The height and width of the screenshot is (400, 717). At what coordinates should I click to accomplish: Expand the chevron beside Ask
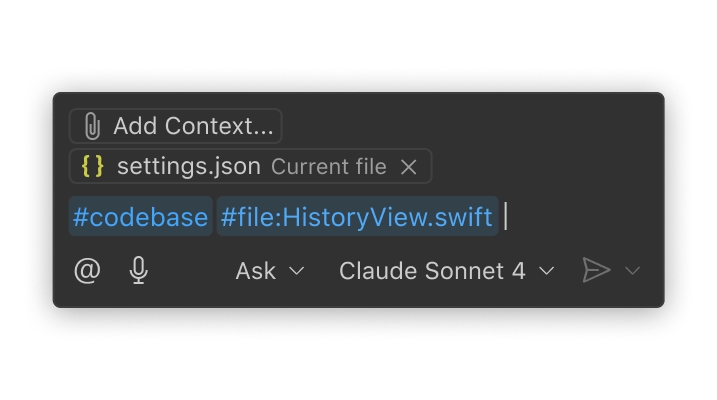(296, 271)
